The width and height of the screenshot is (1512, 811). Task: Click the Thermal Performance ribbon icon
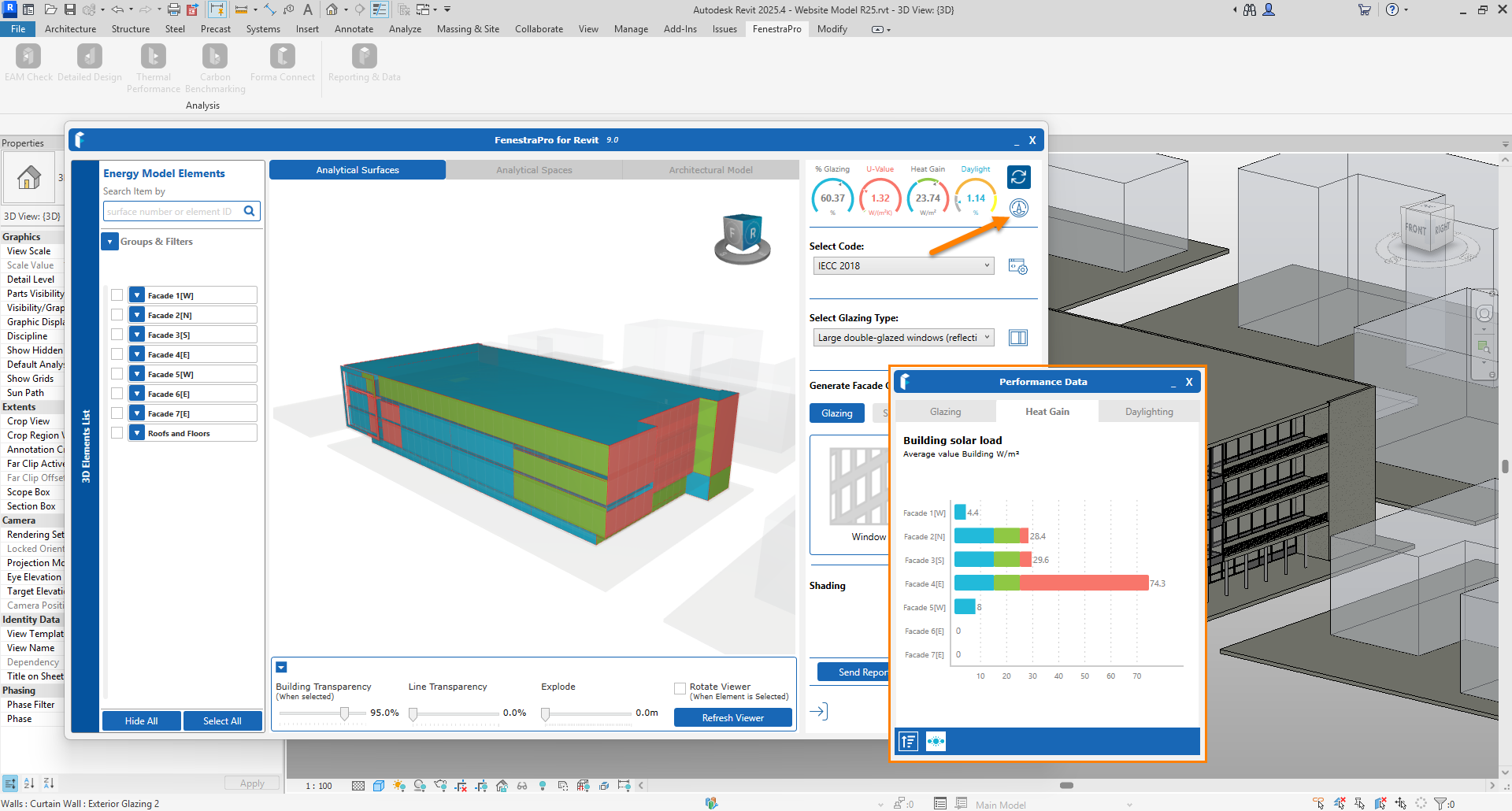[154, 57]
